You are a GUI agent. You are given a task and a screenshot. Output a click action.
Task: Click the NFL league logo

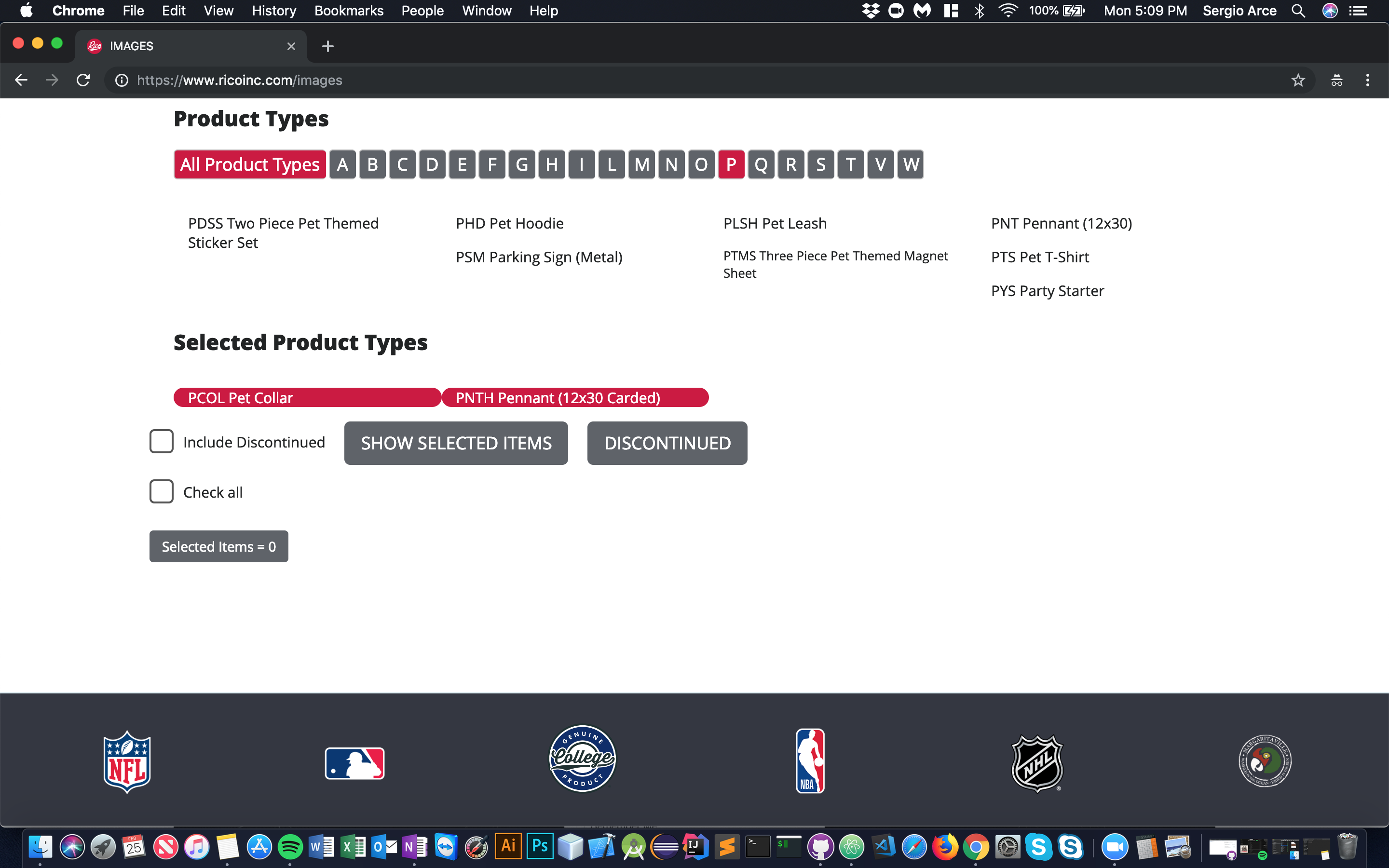pos(127,762)
